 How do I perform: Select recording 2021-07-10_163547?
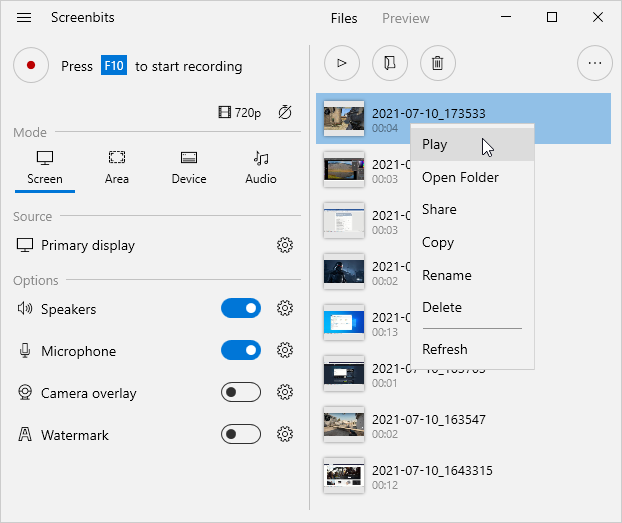463,425
